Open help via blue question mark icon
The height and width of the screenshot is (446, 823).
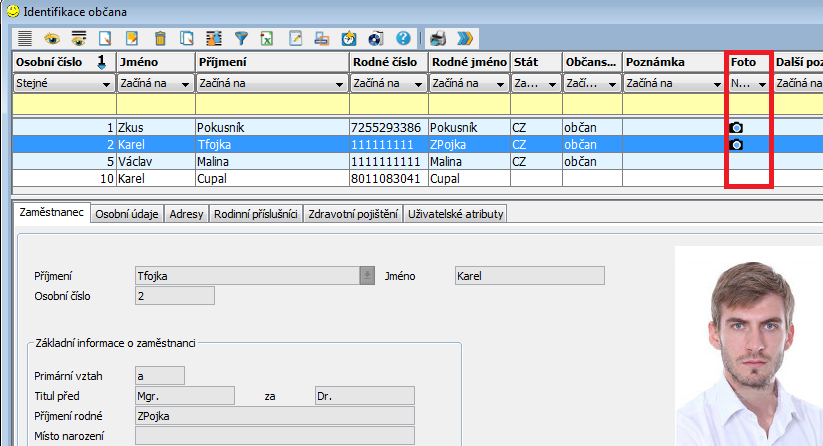pyautogui.click(x=403, y=39)
